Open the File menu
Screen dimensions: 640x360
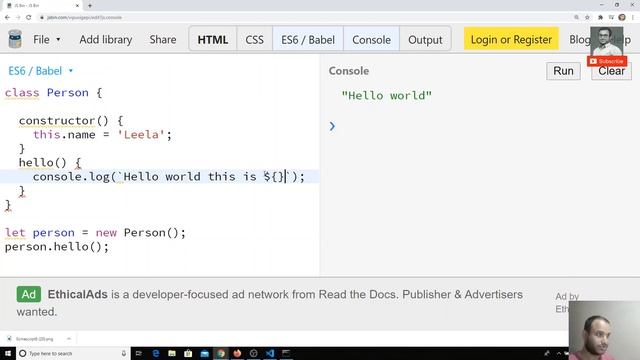tap(47, 40)
